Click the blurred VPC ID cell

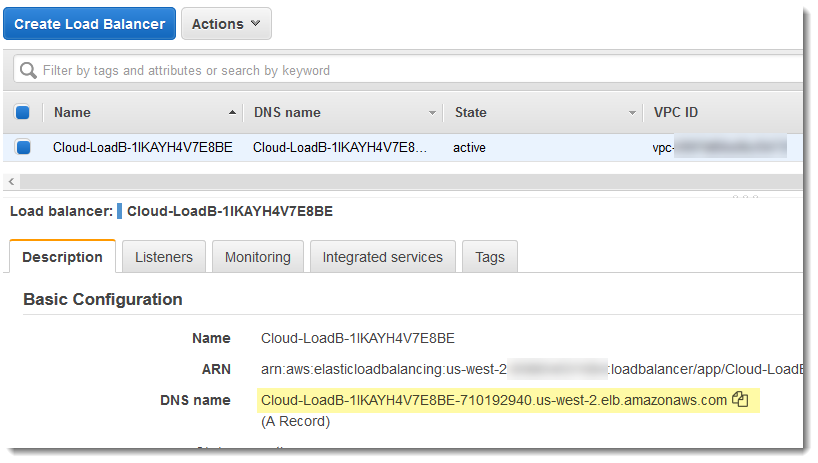tap(719, 148)
